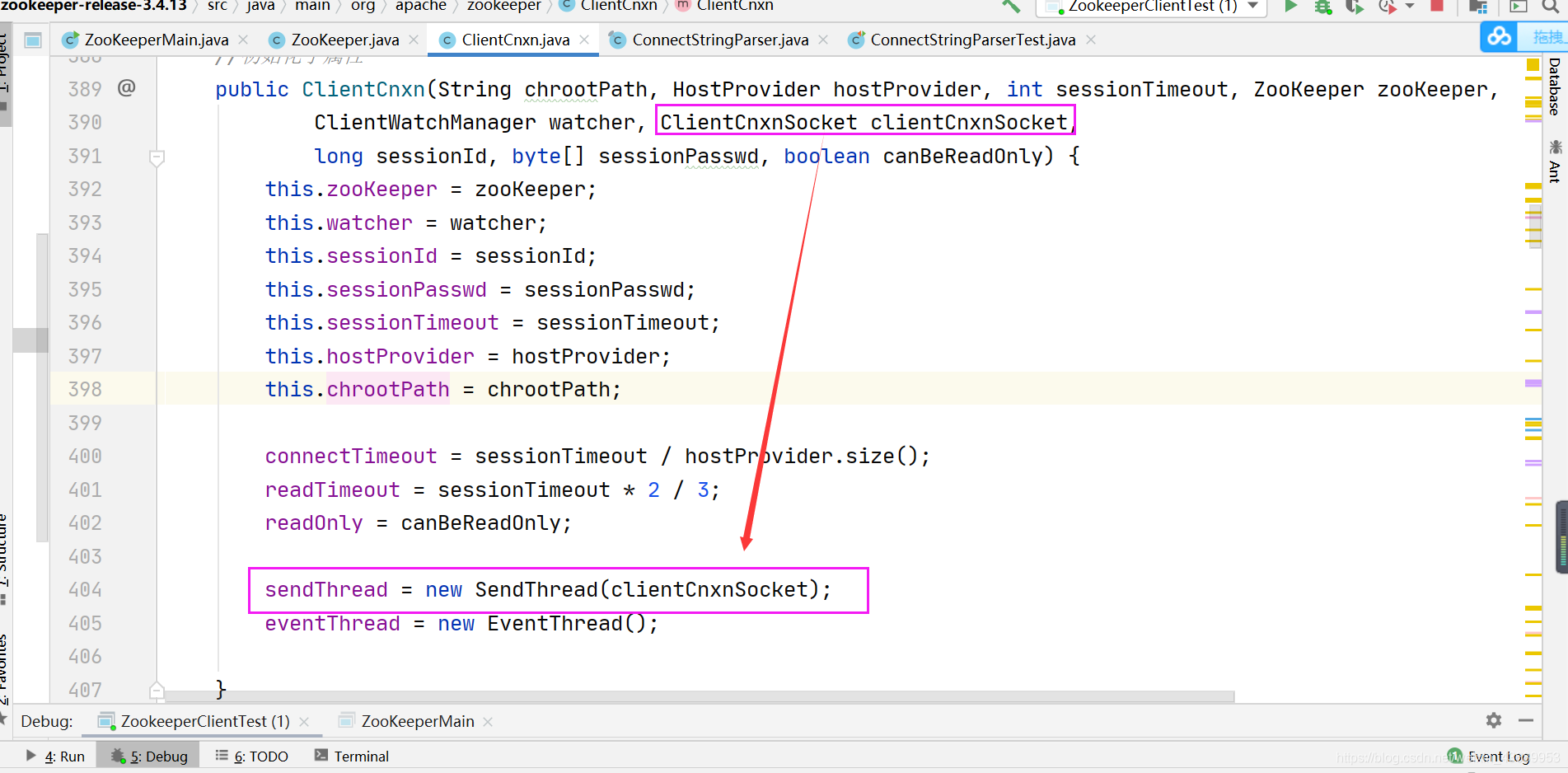The width and height of the screenshot is (1568, 773).
Task: Collapse the fold marker at line 407
Action: coord(157,690)
